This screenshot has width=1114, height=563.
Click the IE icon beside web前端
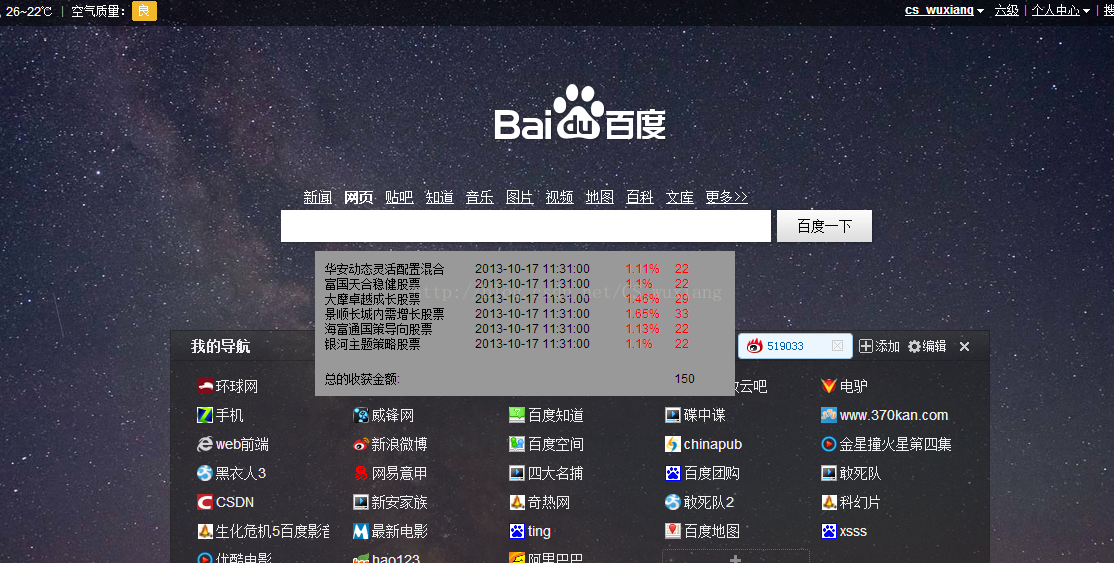[205, 444]
